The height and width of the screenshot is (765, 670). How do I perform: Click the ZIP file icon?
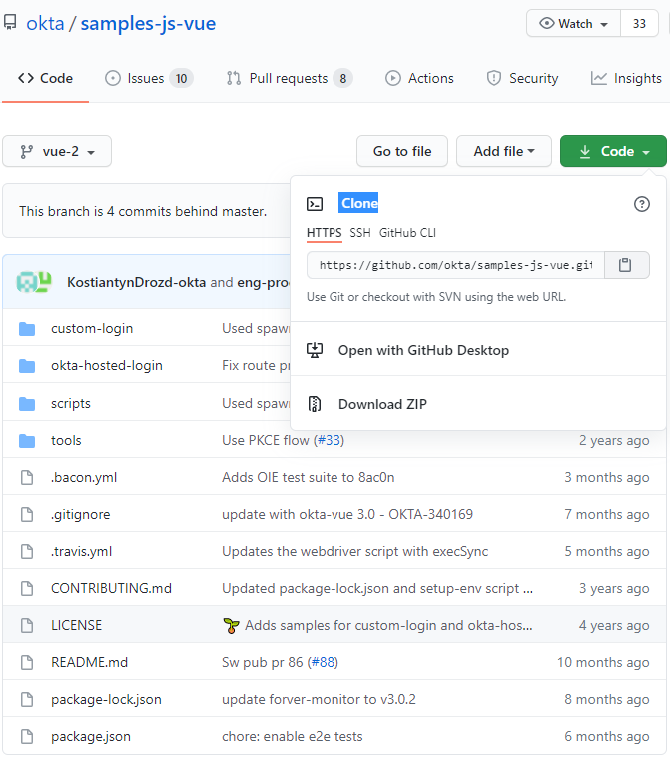[315, 404]
